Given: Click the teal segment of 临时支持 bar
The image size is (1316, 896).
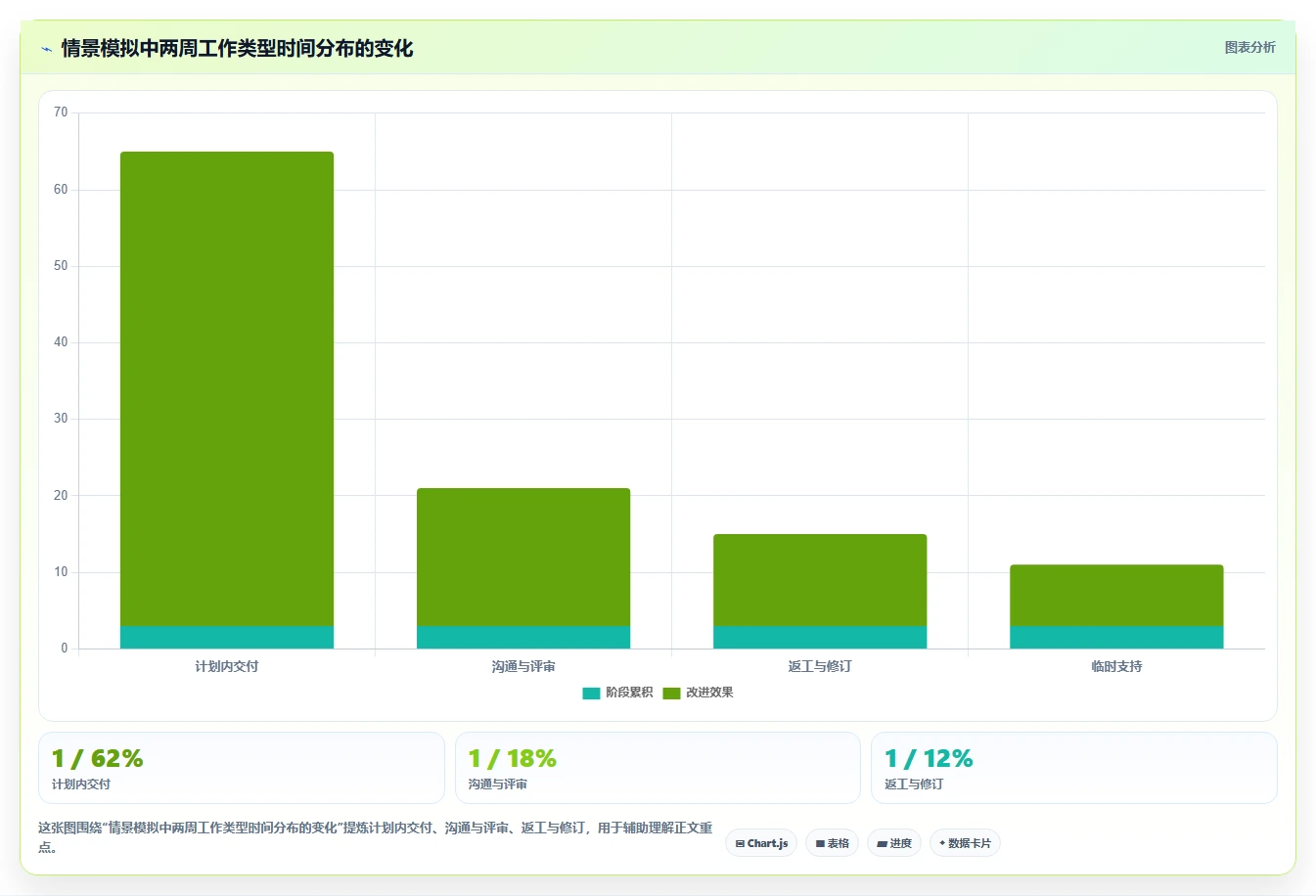Looking at the screenshot, I should [x=1116, y=637].
